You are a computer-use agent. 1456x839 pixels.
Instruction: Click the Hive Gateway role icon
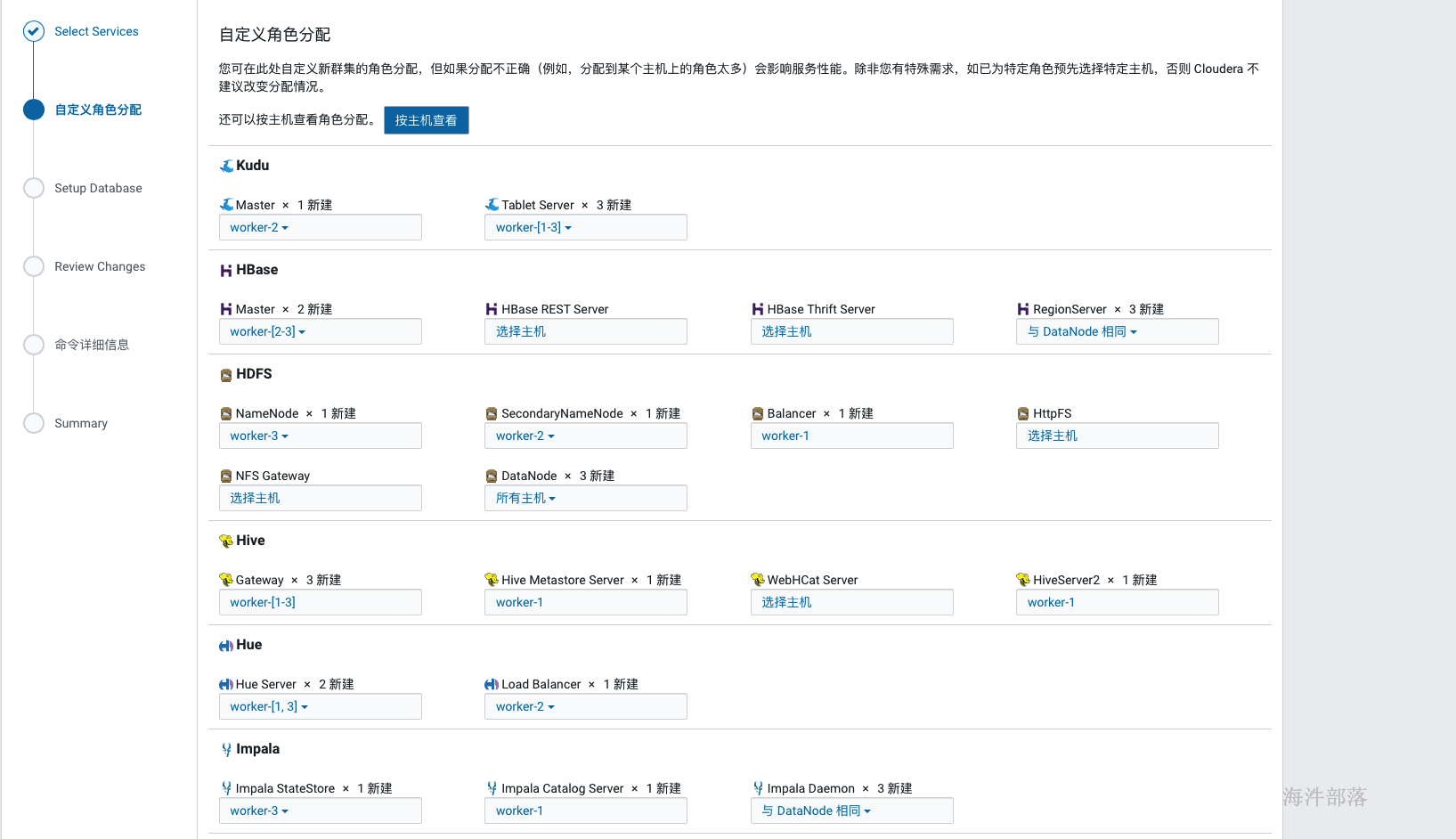tap(226, 580)
